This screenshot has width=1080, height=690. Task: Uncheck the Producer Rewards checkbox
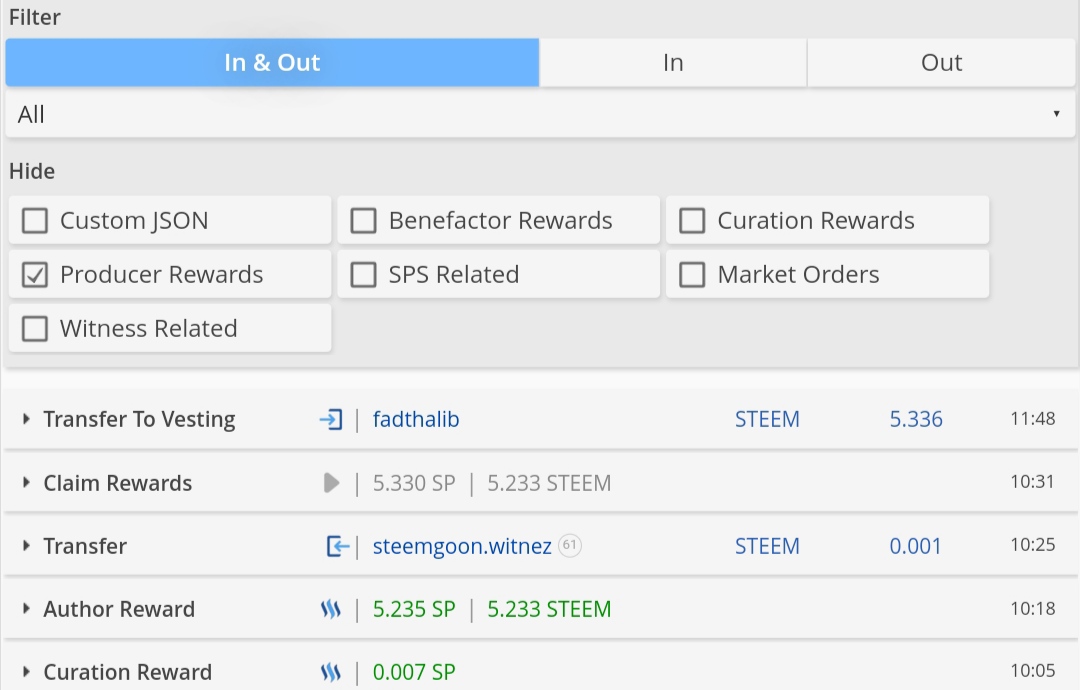pyautogui.click(x=35, y=275)
